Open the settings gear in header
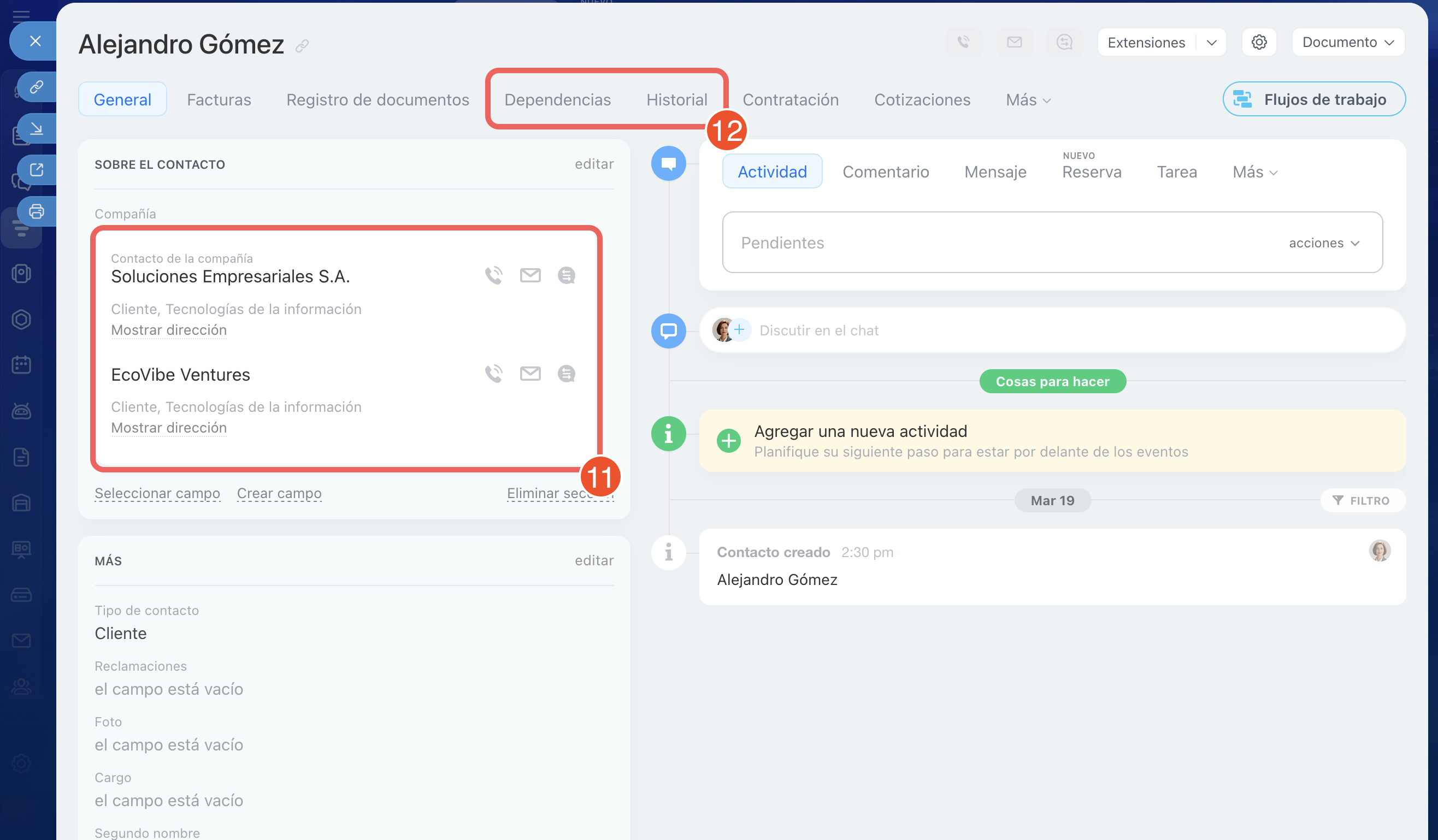The height and width of the screenshot is (840, 1438). [1259, 42]
